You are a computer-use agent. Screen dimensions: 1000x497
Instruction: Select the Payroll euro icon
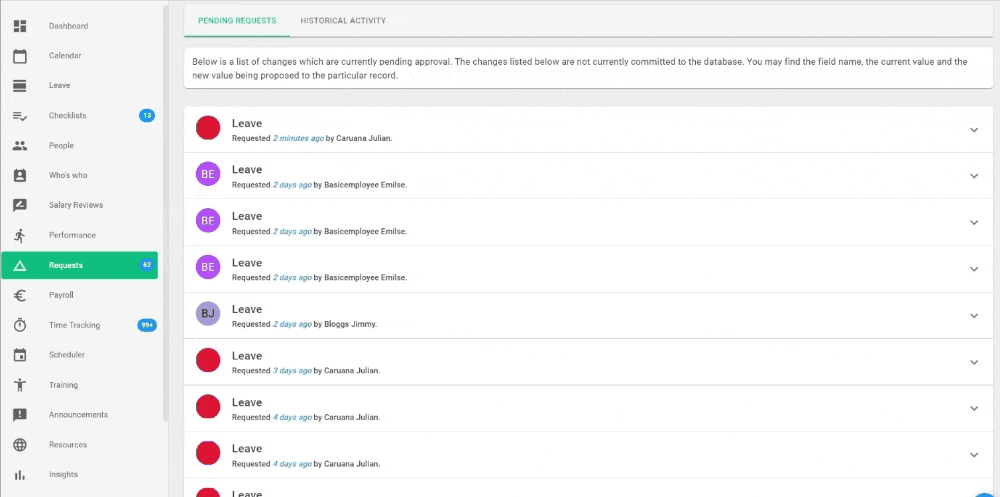pos(20,295)
